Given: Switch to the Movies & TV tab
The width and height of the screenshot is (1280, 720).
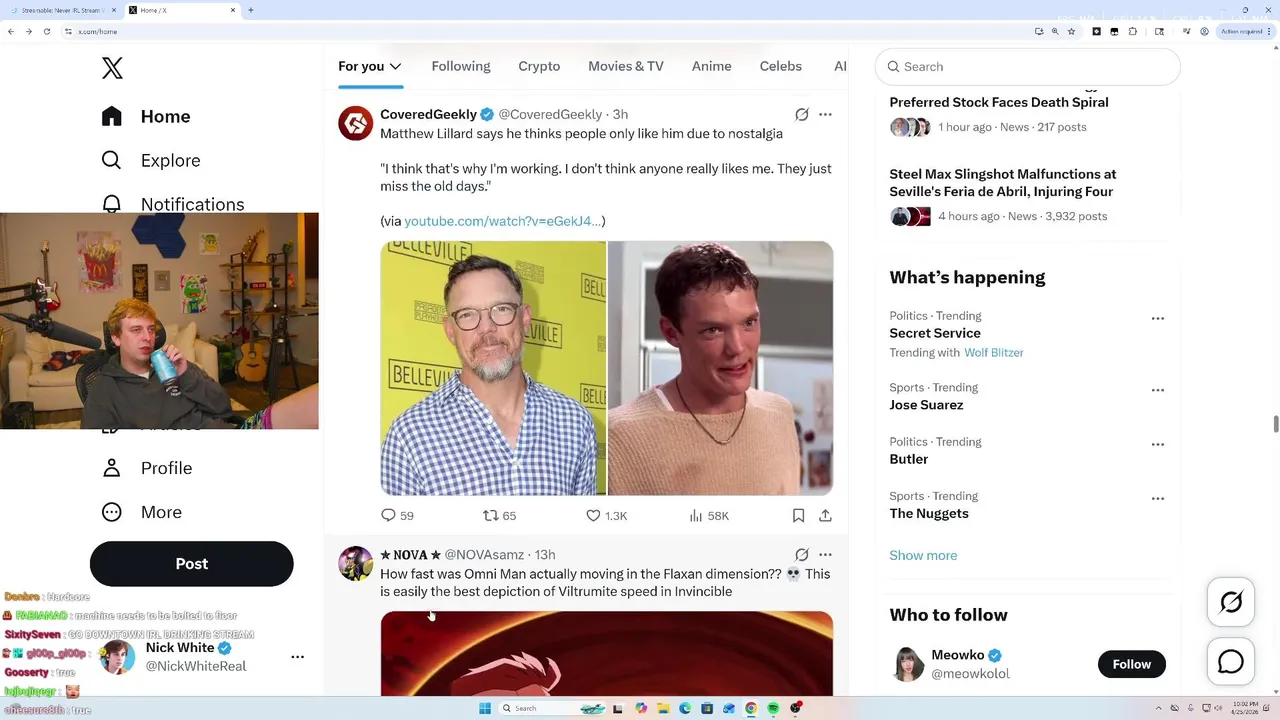Looking at the screenshot, I should pos(626,66).
